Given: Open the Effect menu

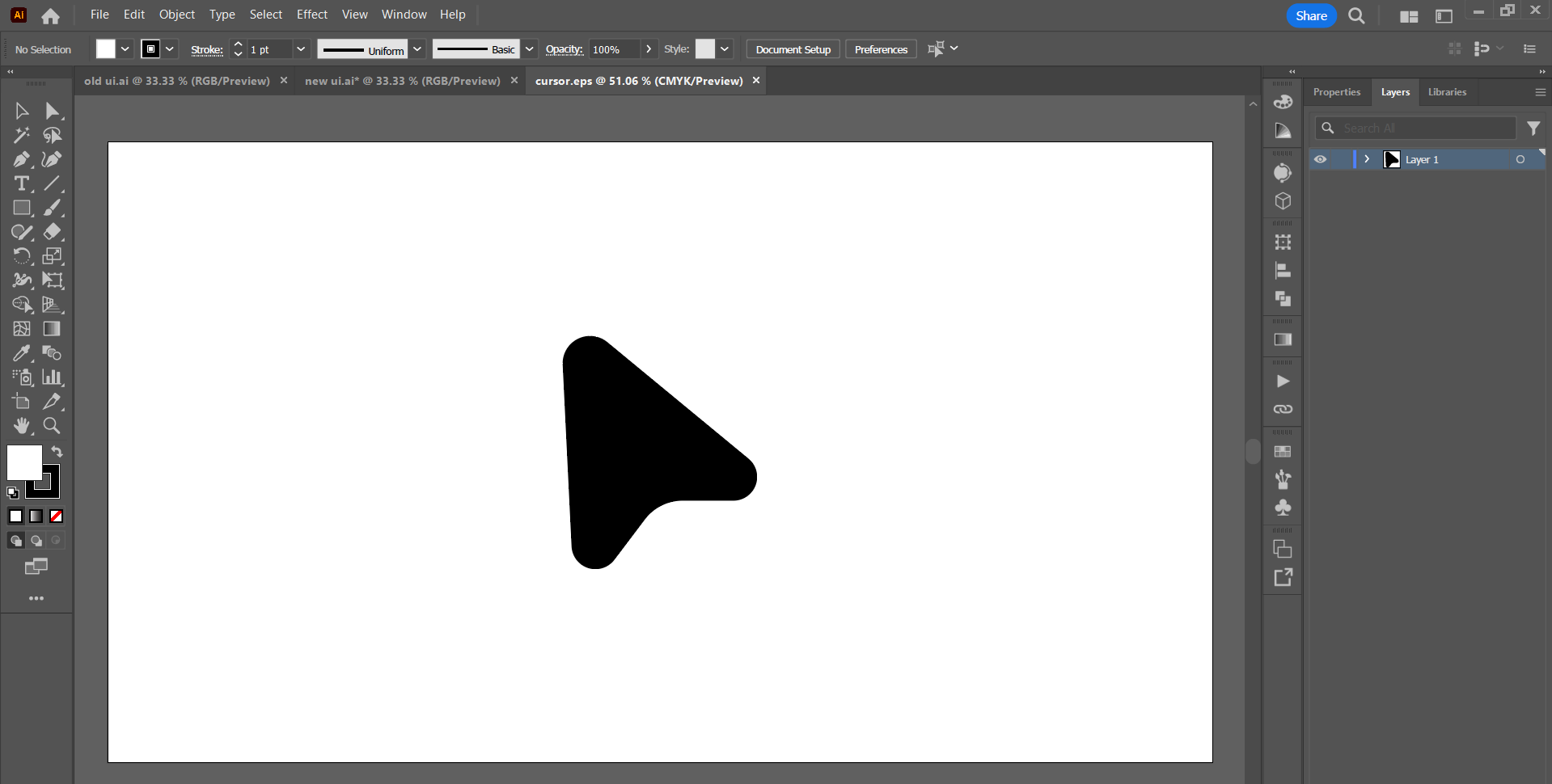Looking at the screenshot, I should point(311,15).
